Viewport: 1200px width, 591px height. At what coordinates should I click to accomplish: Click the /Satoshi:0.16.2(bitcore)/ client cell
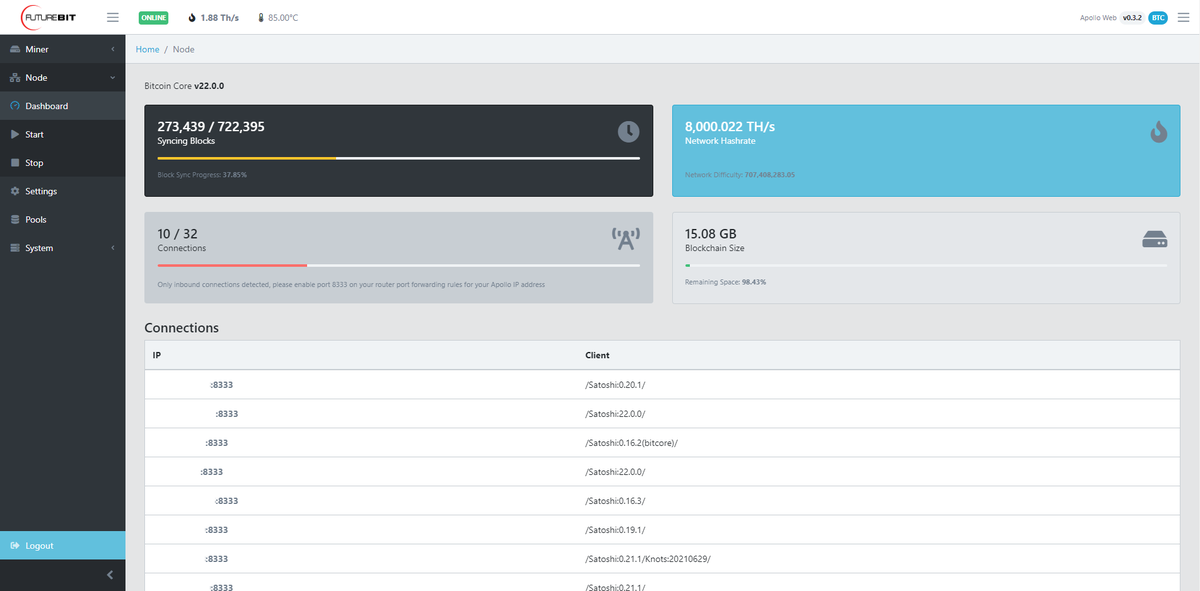(x=632, y=442)
